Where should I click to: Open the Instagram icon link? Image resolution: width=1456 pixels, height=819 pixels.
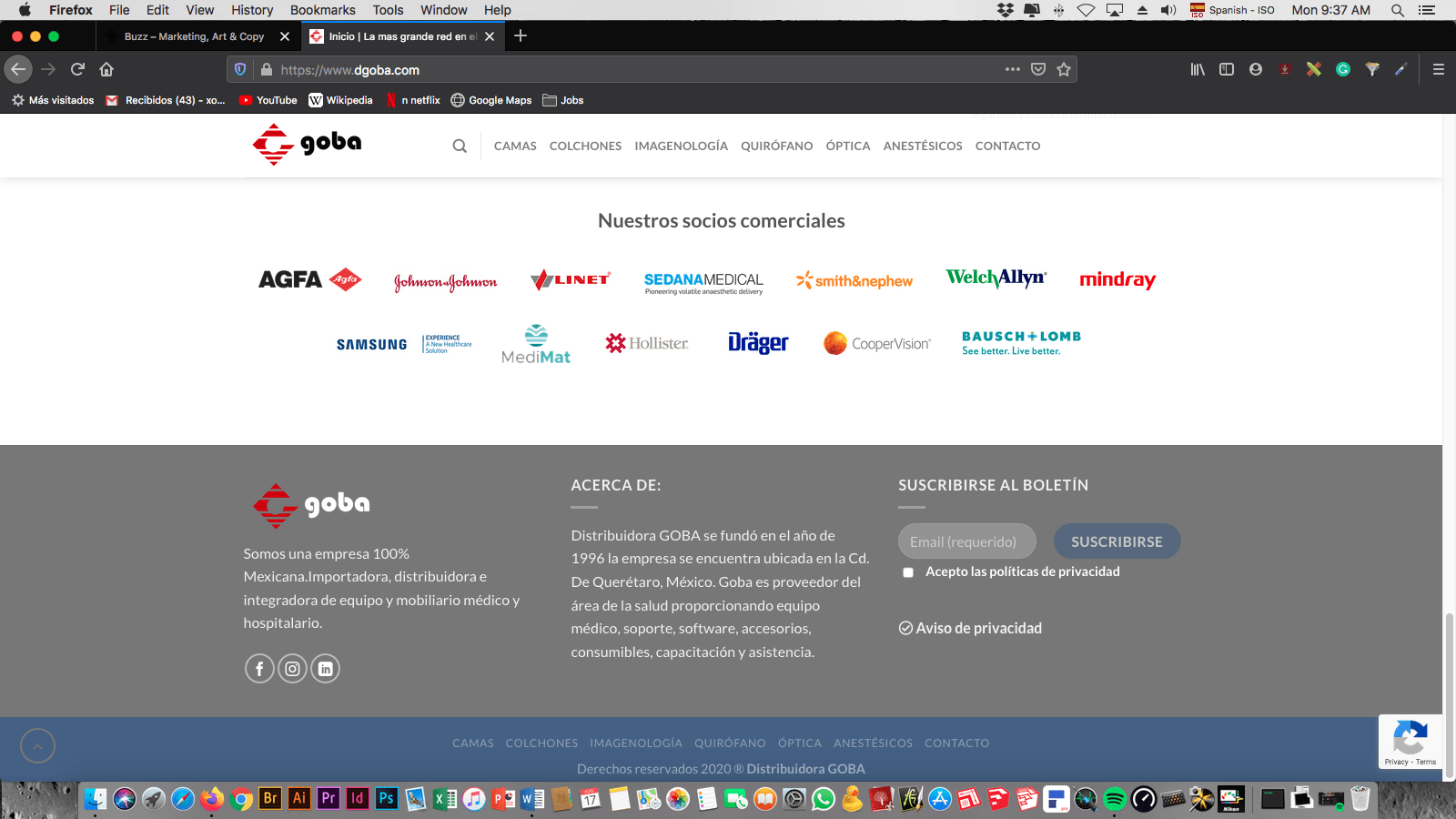[x=292, y=669]
